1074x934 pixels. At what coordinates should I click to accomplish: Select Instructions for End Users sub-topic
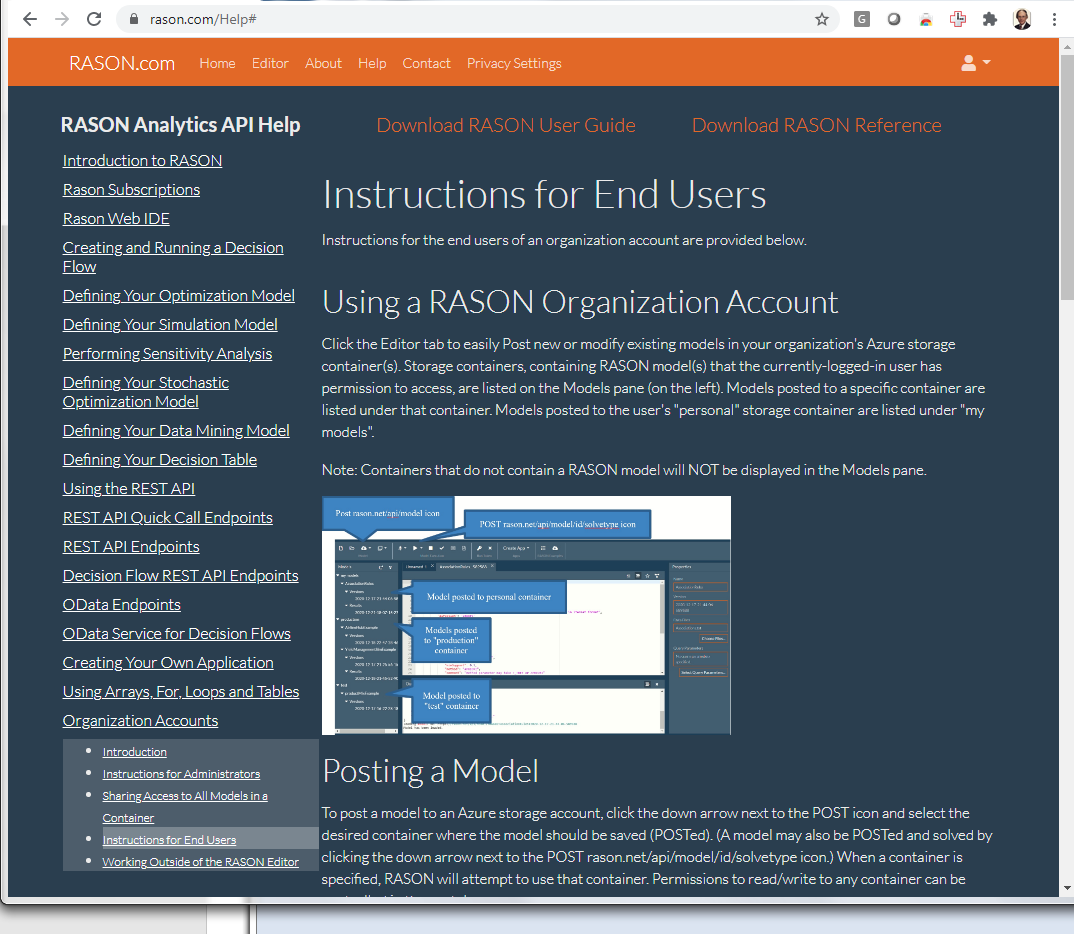[x=169, y=840]
